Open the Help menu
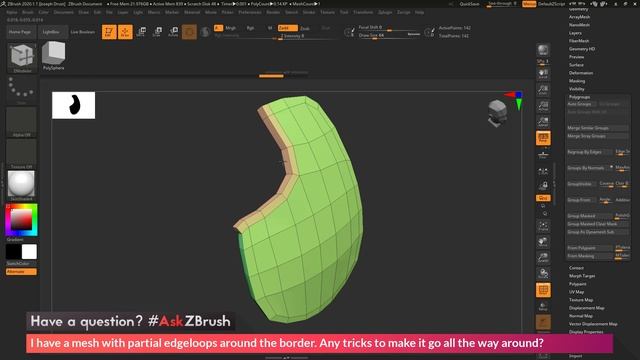This screenshot has height=360, width=640. pos(419,12)
